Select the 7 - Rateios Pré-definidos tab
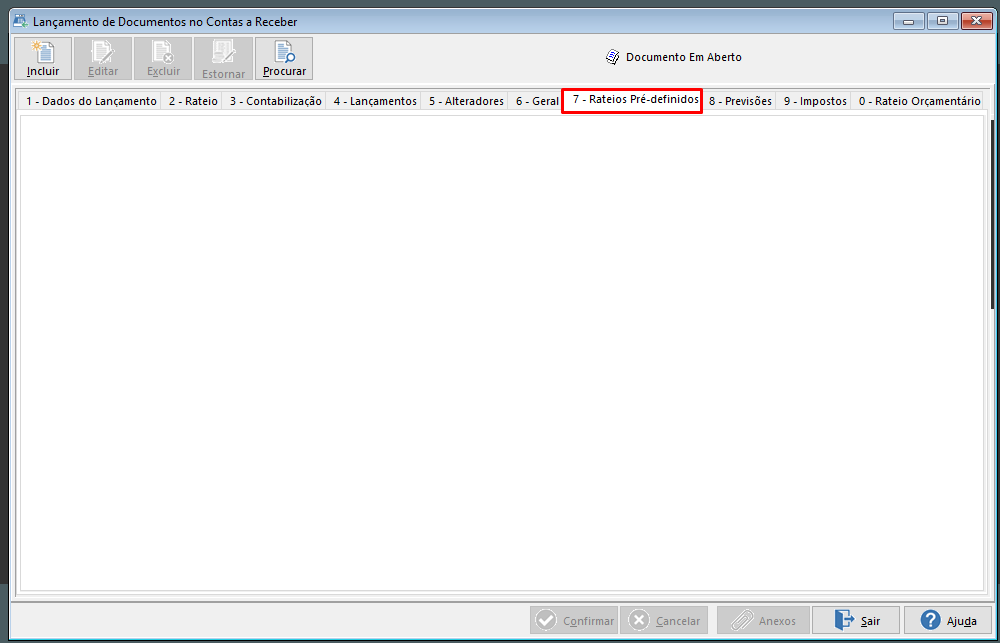Viewport: 1000px width, 643px height. point(632,100)
